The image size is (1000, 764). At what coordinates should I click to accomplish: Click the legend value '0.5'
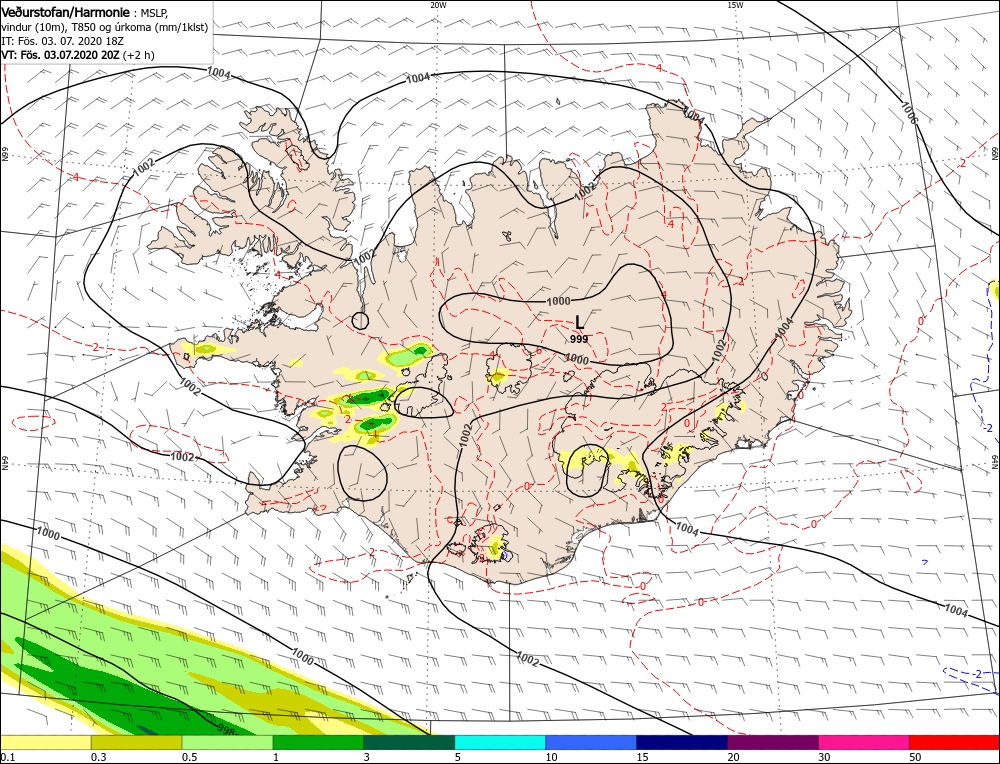click(189, 757)
